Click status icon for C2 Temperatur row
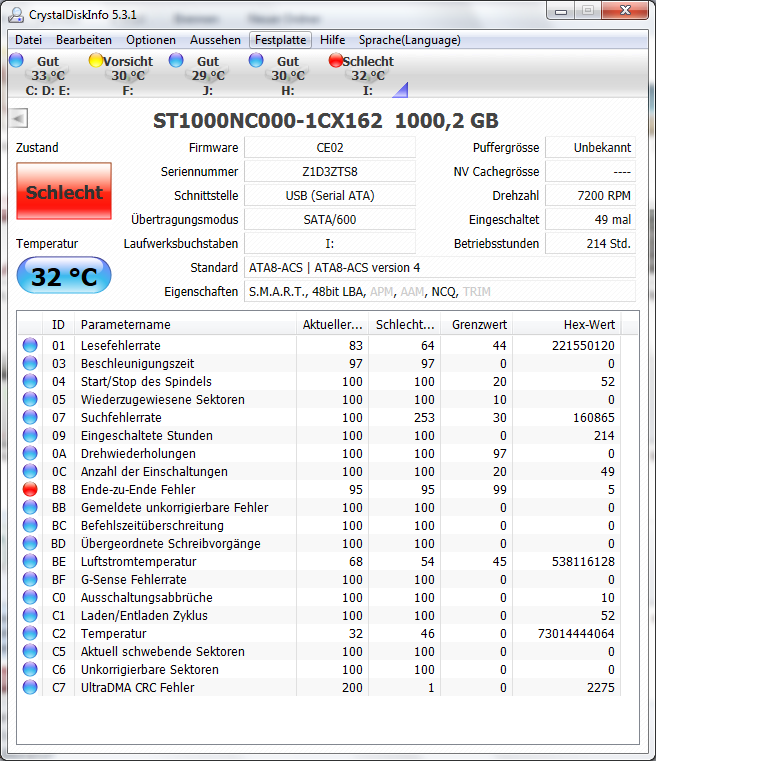Image resolution: width=768 pixels, height=761 pixels. [30, 633]
